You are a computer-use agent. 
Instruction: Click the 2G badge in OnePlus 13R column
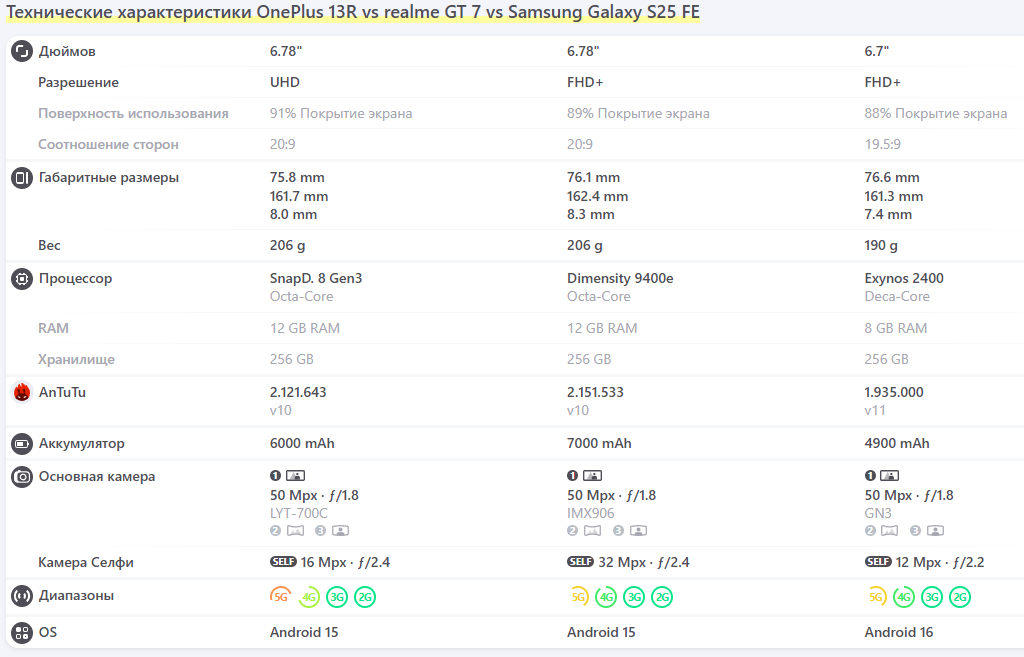click(365, 596)
